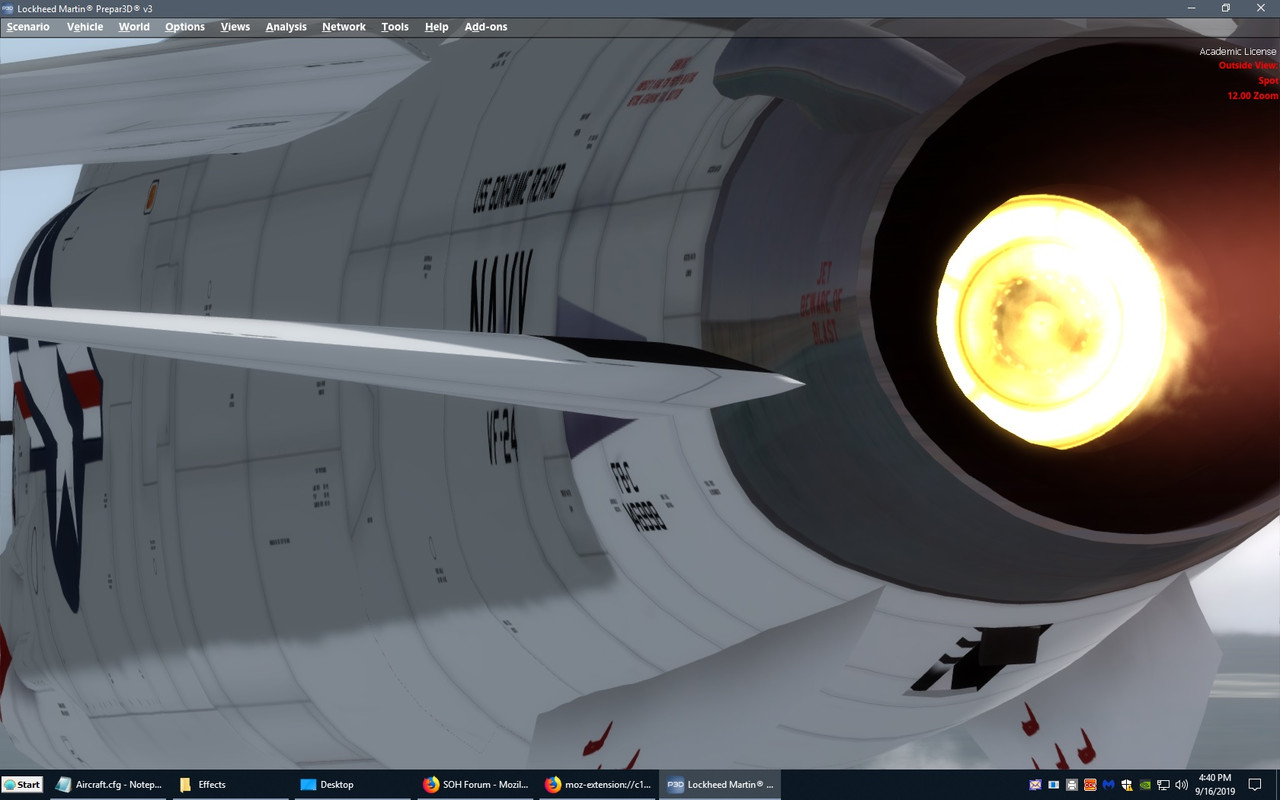The image size is (1280, 800).
Task: Restore down the Prepar3D window
Action: click(1226, 8)
